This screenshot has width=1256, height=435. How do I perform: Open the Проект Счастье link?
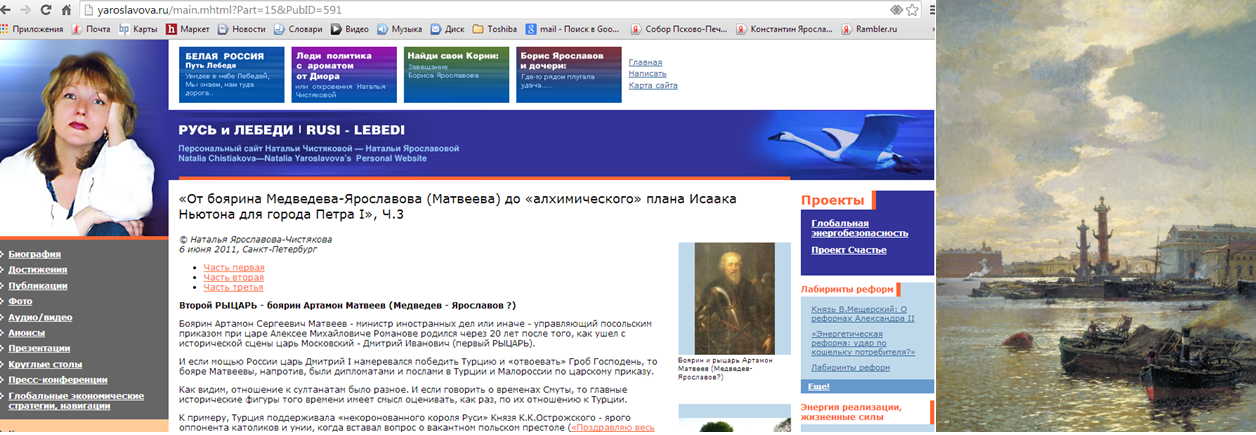pyautogui.click(x=849, y=250)
